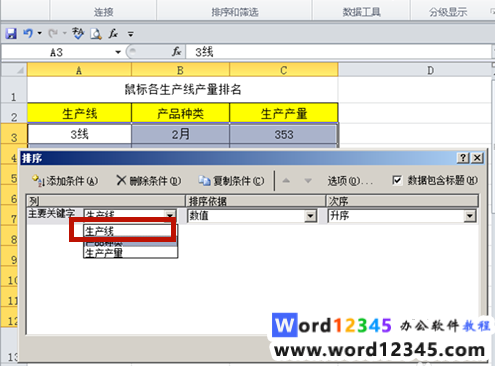This screenshot has height=366, width=495.
Task: Open the 排序依据 dropdown showing 数值
Action: (x=310, y=216)
